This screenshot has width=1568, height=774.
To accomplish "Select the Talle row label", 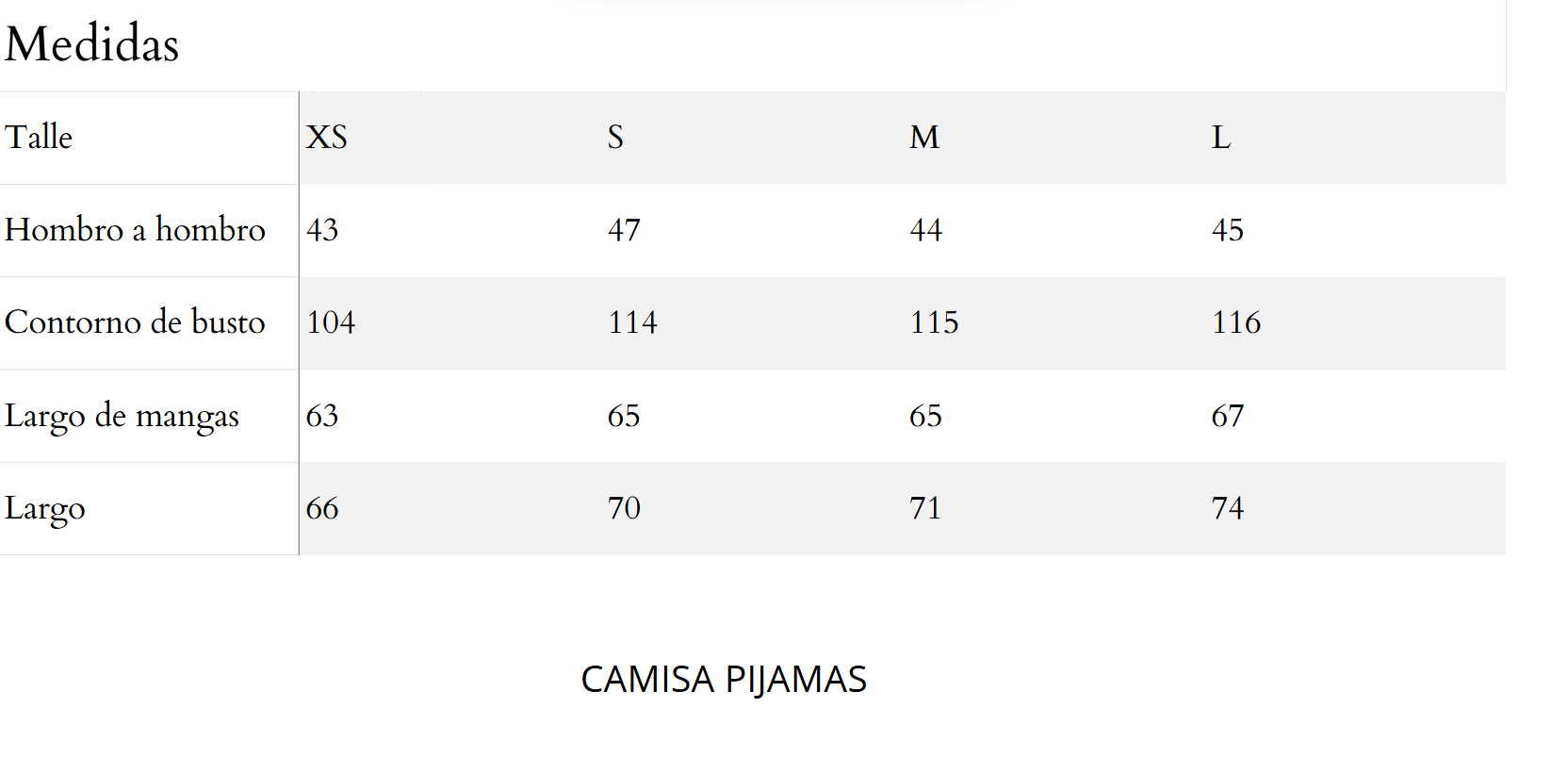I will pos(39,138).
